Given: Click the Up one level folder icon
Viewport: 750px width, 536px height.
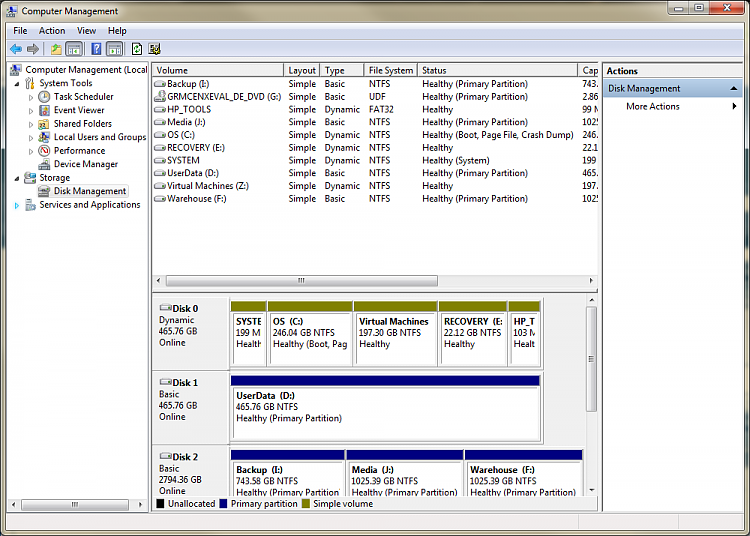Looking at the screenshot, I should coord(56,49).
